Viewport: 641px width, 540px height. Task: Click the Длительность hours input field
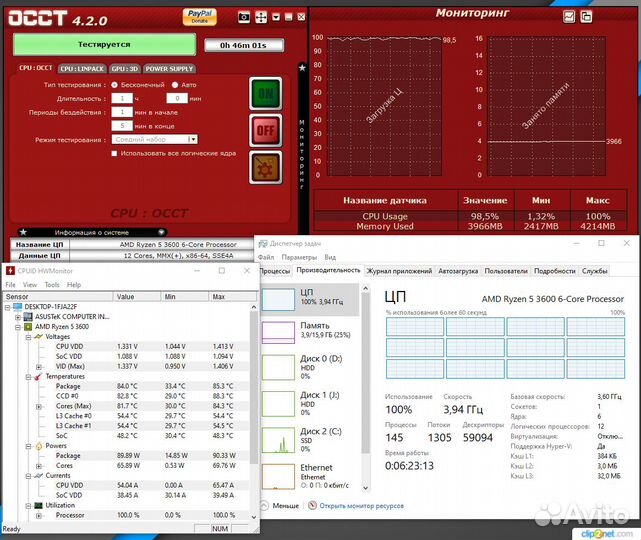[x=122, y=98]
